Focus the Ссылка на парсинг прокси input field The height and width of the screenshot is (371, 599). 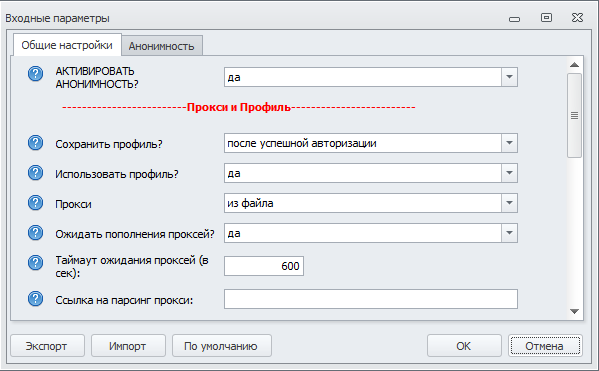pyautogui.click(x=371, y=299)
